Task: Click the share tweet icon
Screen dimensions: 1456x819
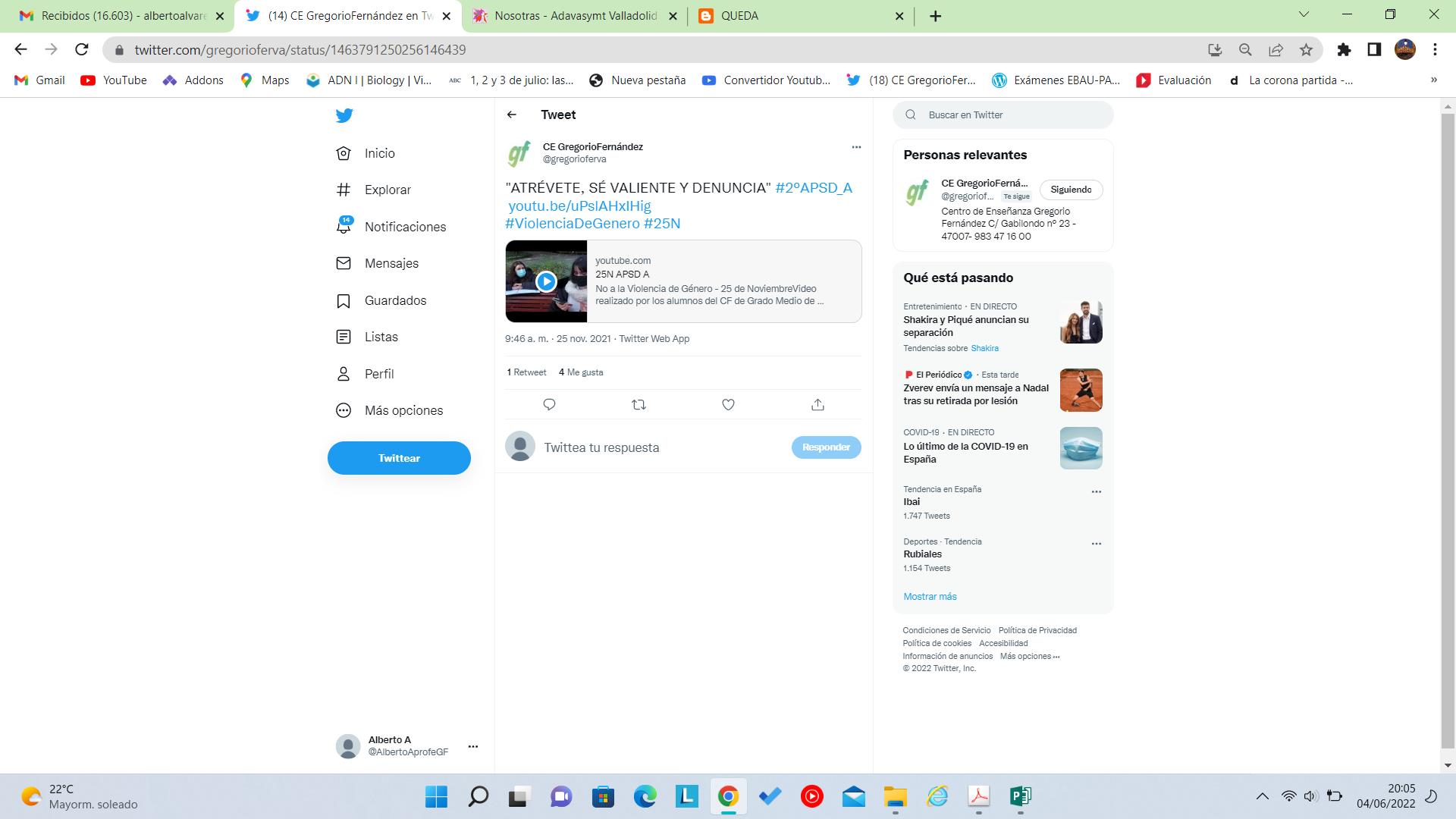Action: [x=817, y=404]
